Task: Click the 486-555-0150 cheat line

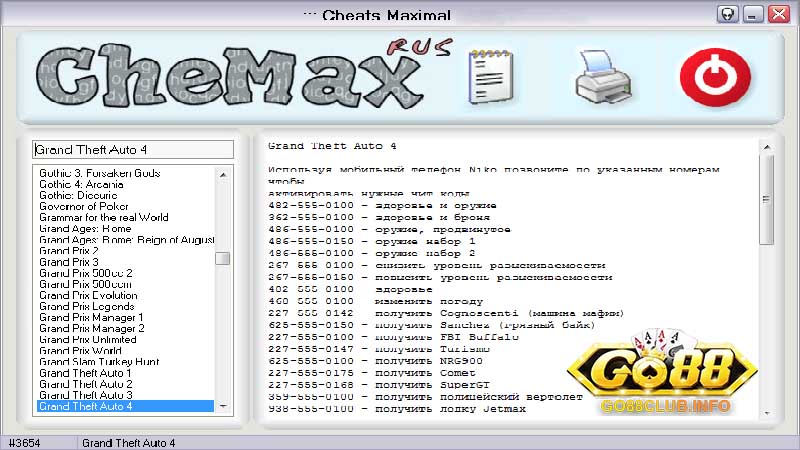Action: pyautogui.click(x=371, y=241)
